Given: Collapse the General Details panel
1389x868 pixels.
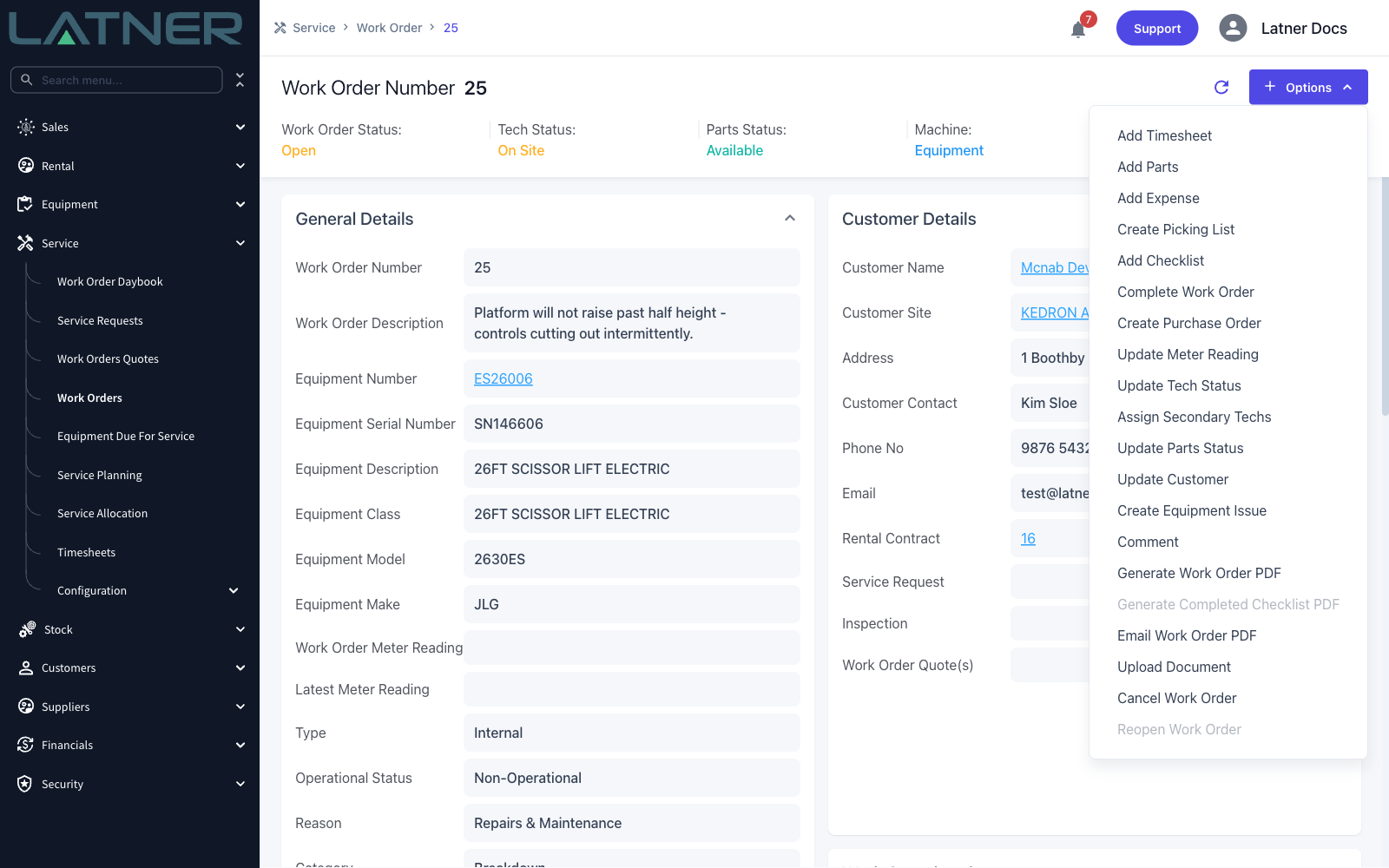Looking at the screenshot, I should 790,218.
